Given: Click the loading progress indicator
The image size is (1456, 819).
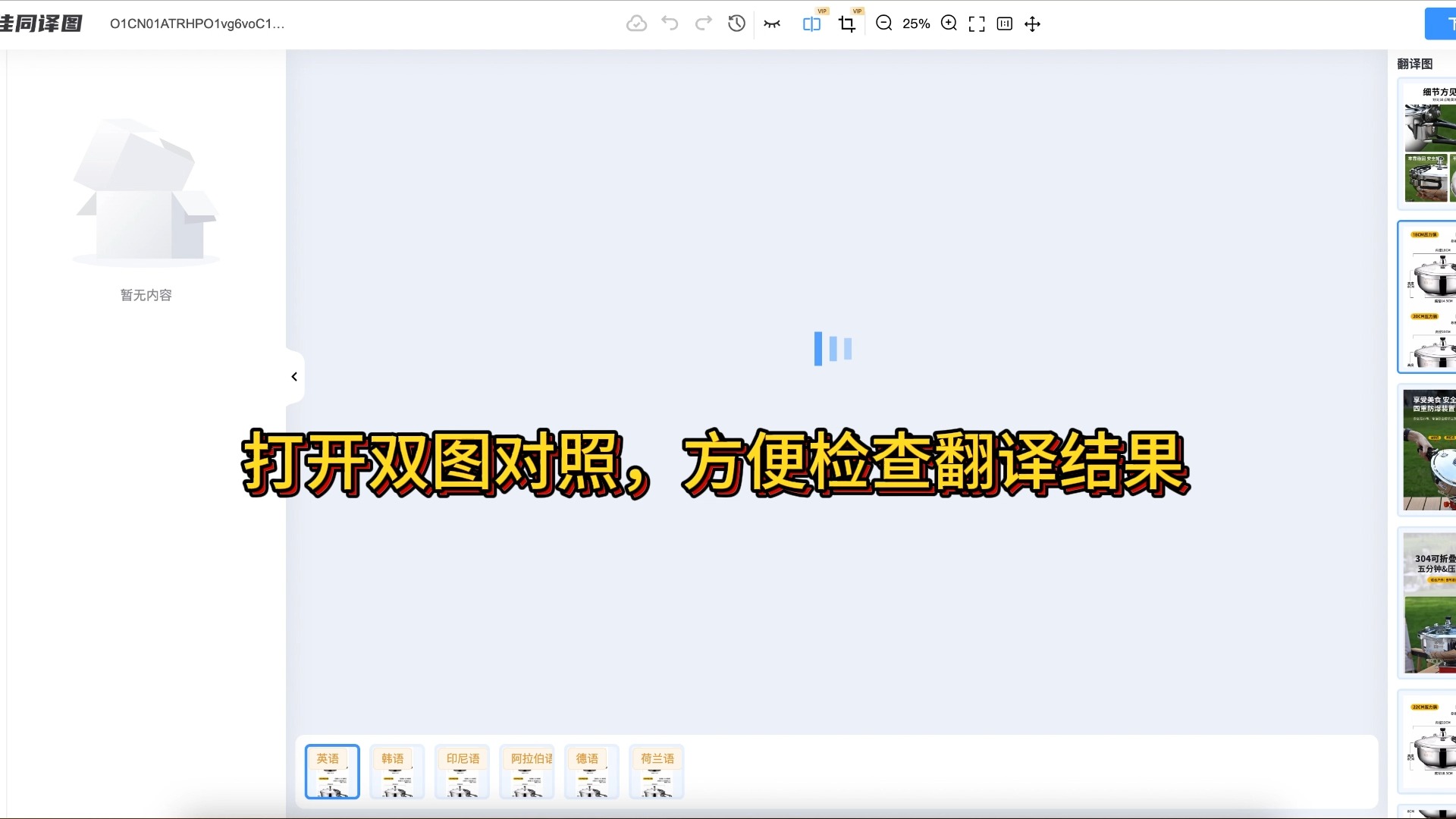Looking at the screenshot, I should tap(833, 348).
